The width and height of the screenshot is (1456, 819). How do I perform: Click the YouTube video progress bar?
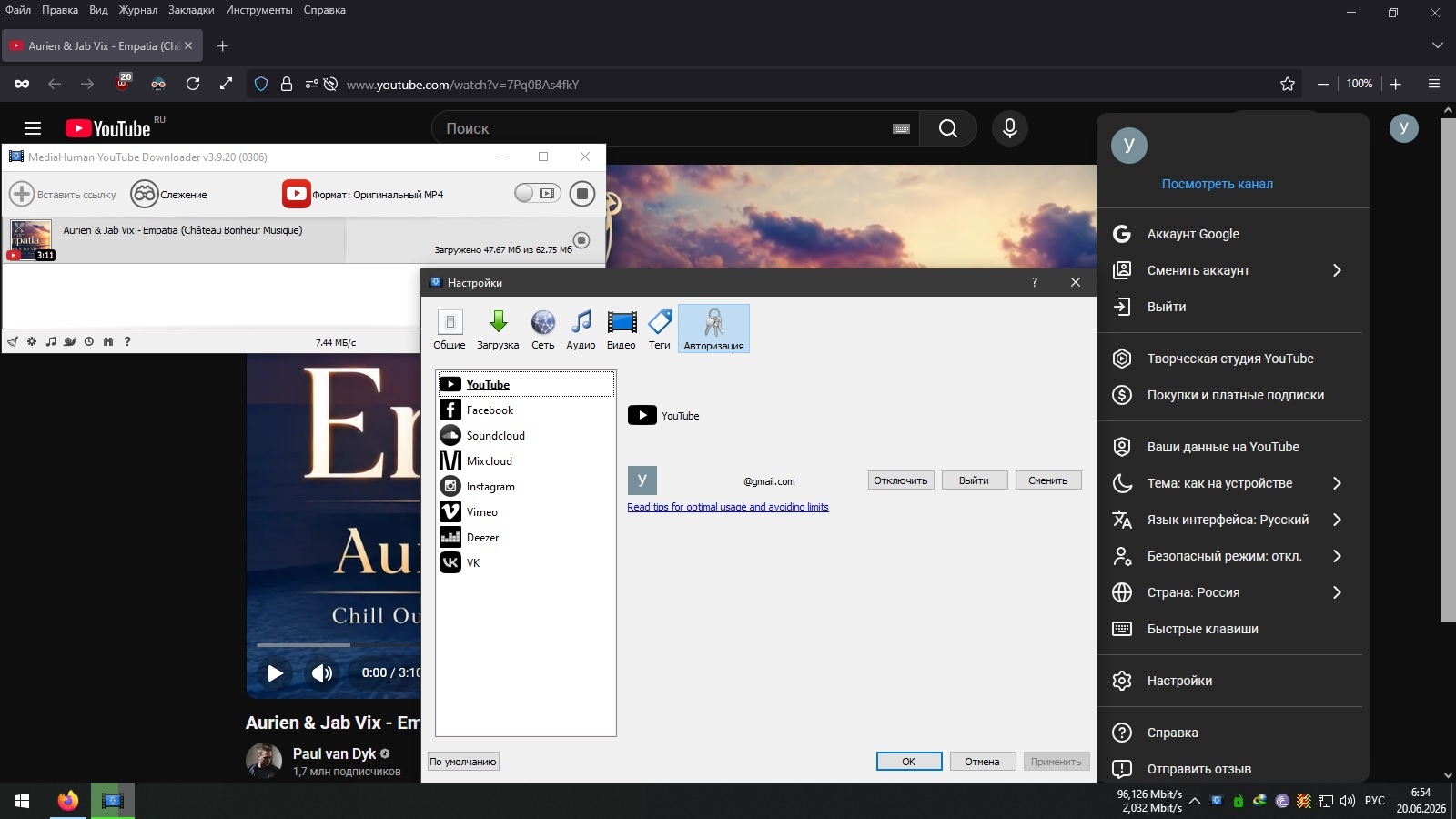(339, 645)
